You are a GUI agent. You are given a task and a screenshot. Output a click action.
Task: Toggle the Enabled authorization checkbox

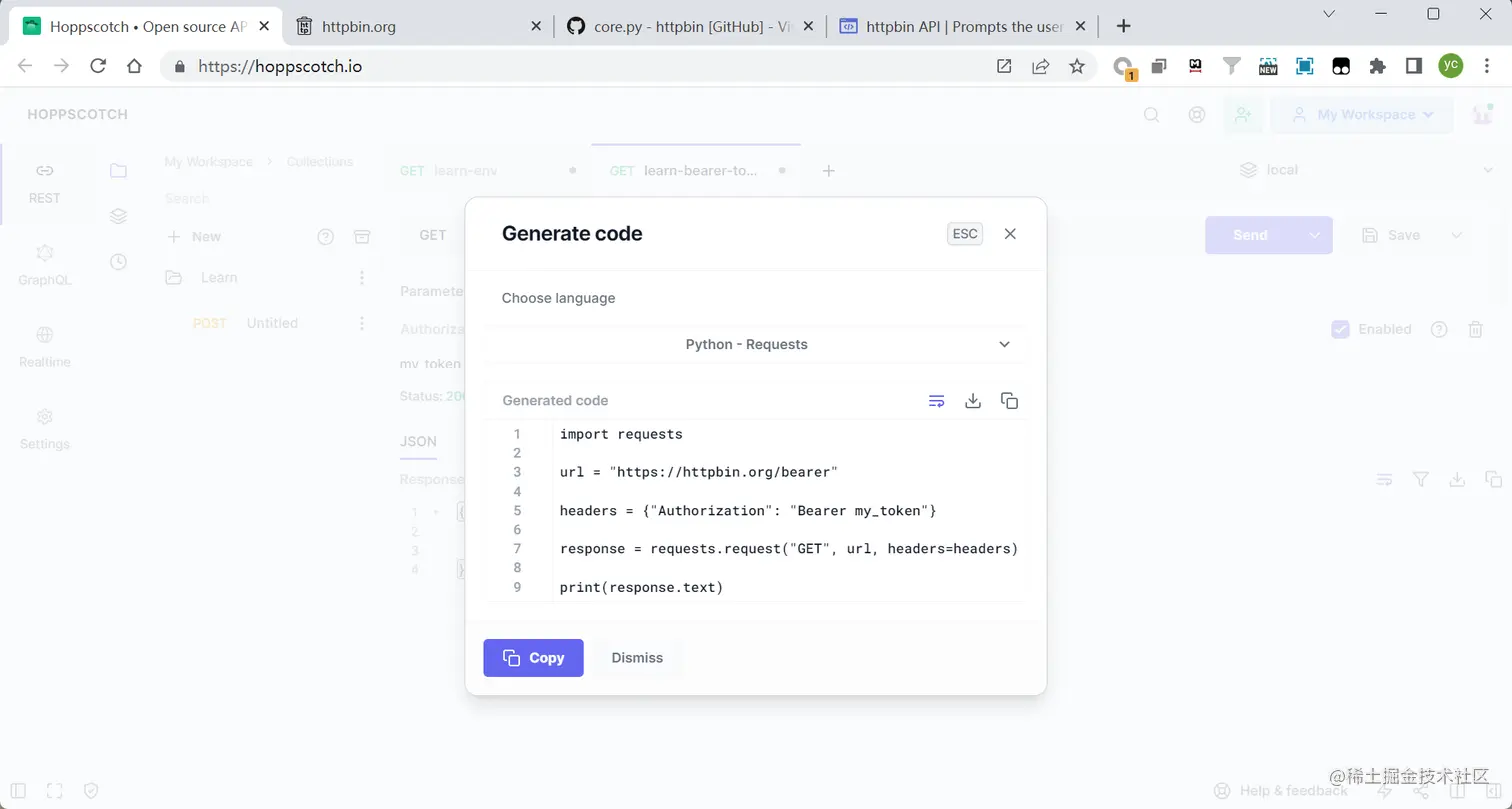point(1340,329)
